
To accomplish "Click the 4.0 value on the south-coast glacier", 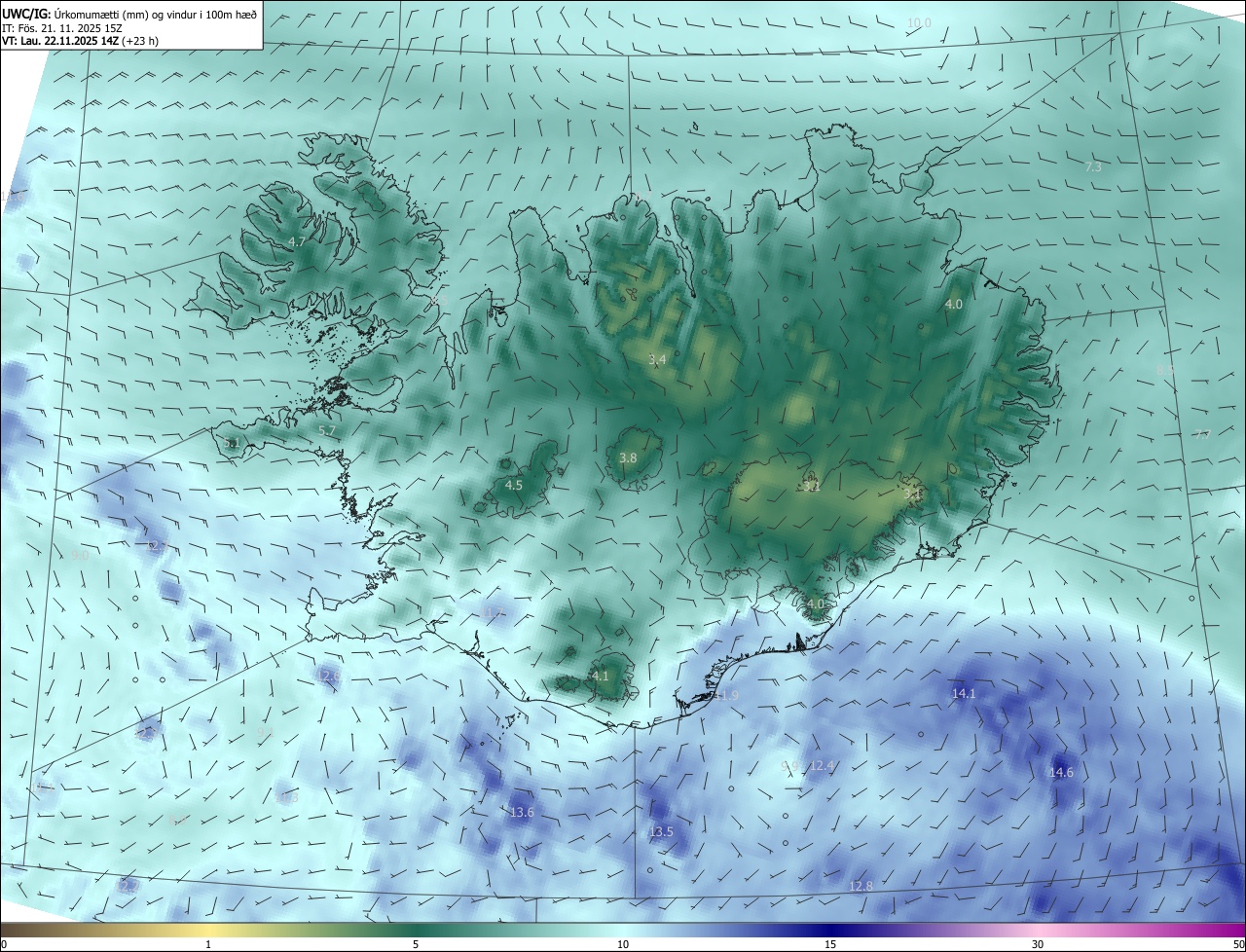I will (x=816, y=604).
